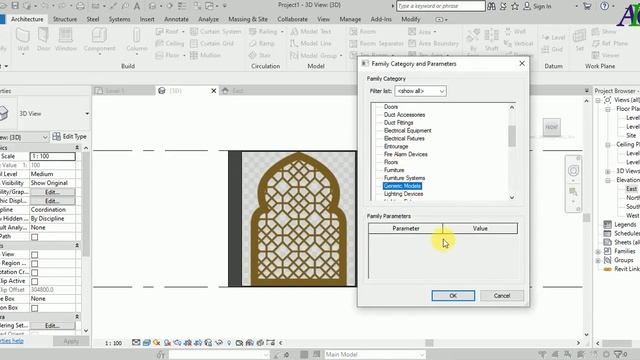Switch to the Annotate ribbon tab
Screen dimensions: 640x360
coord(176,19)
